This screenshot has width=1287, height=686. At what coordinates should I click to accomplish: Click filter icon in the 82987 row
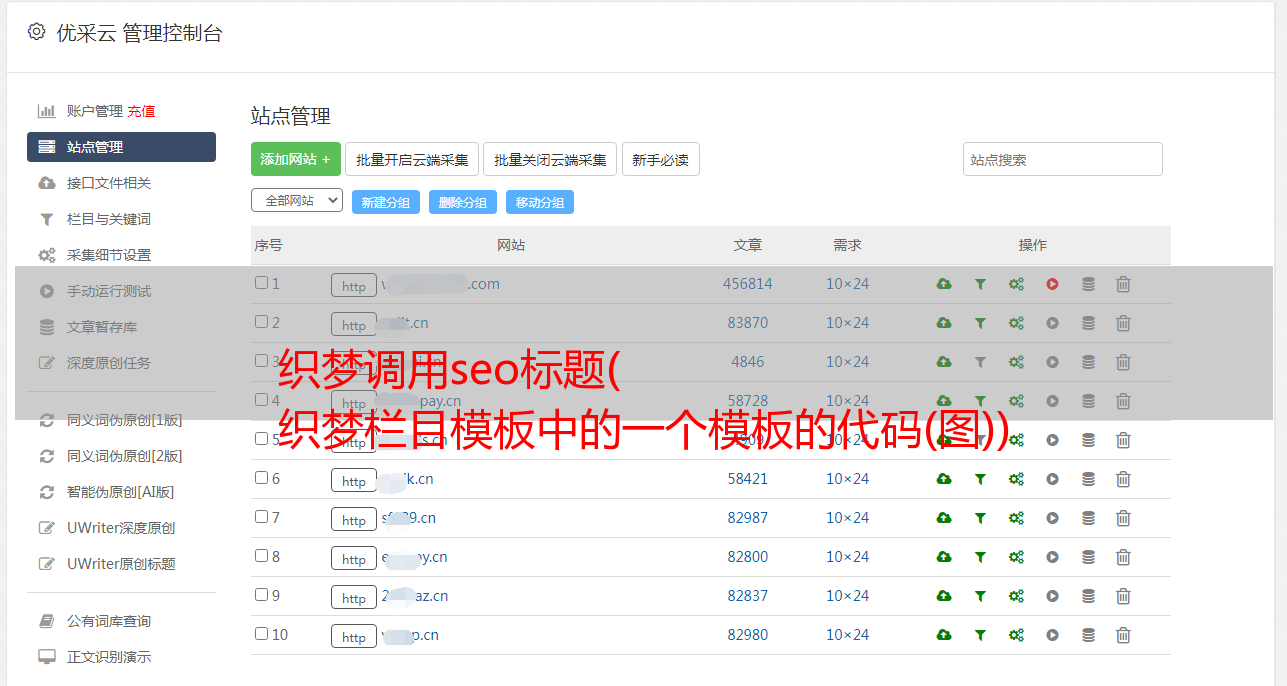pyautogui.click(x=980, y=518)
